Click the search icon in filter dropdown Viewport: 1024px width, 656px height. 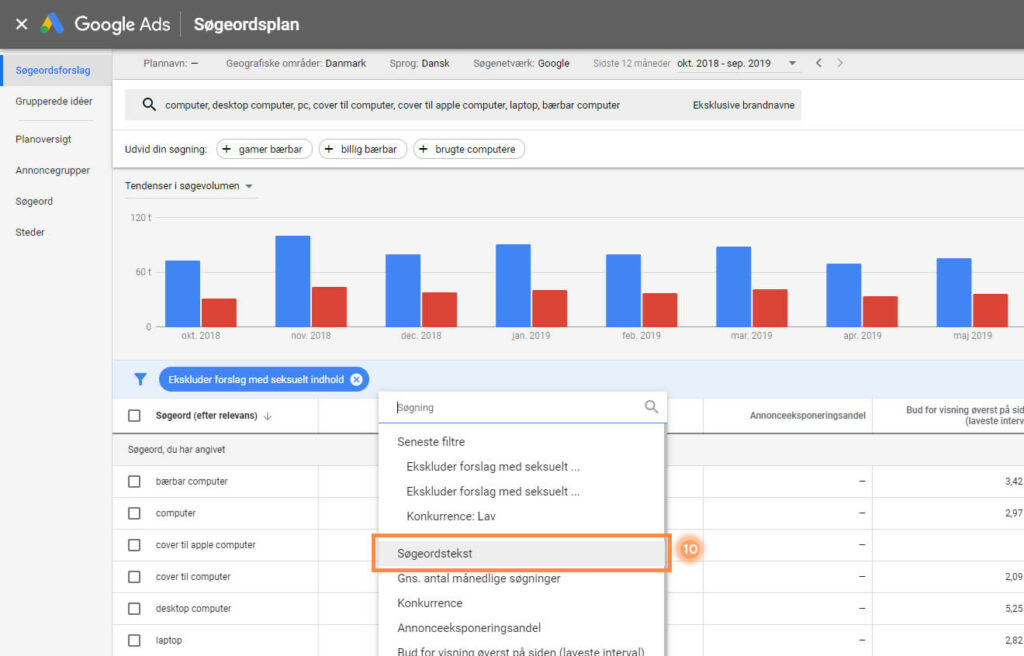point(651,407)
